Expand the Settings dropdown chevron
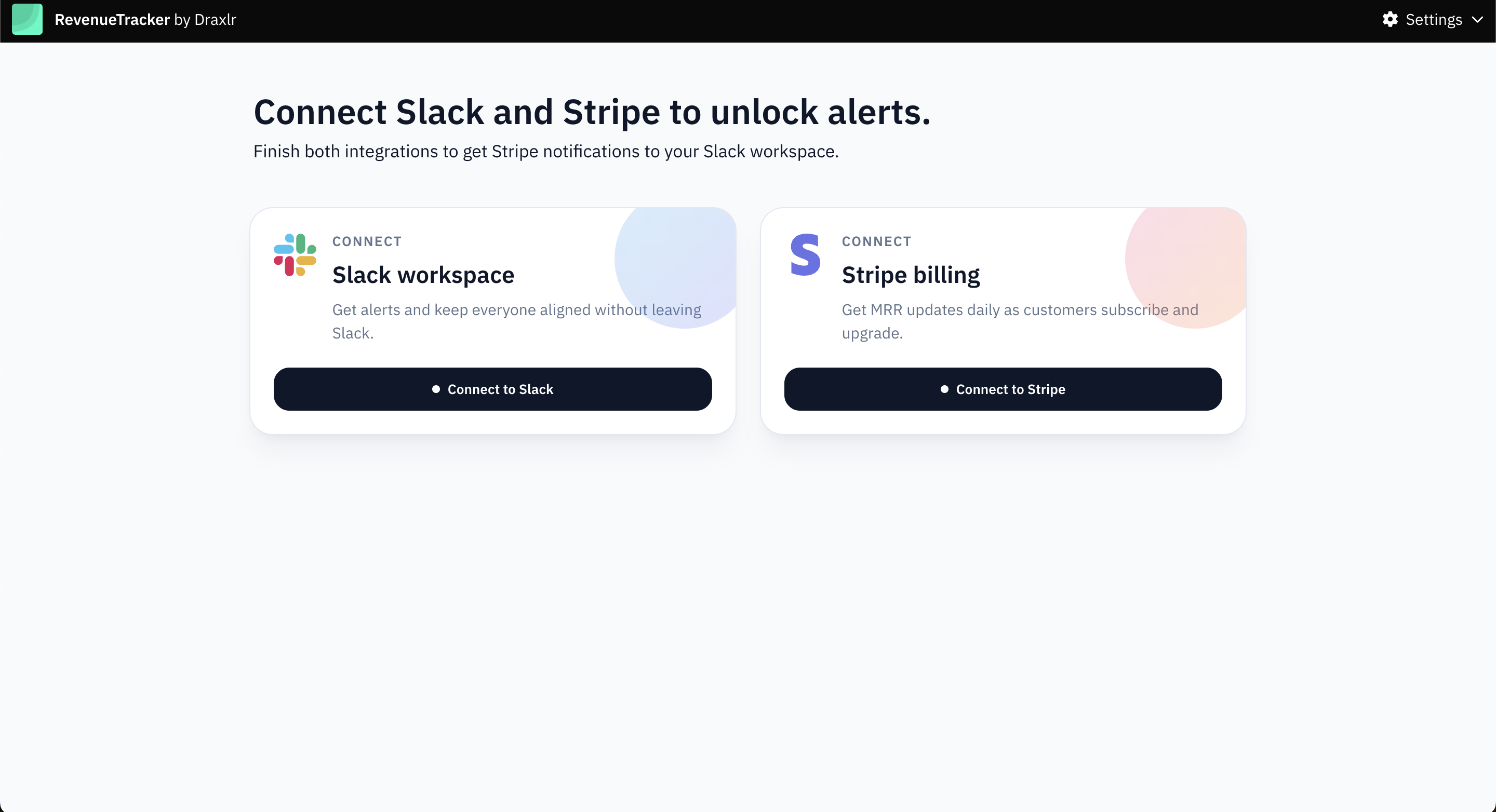Viewport: 1496px width, 812px height. [1478, 19]
